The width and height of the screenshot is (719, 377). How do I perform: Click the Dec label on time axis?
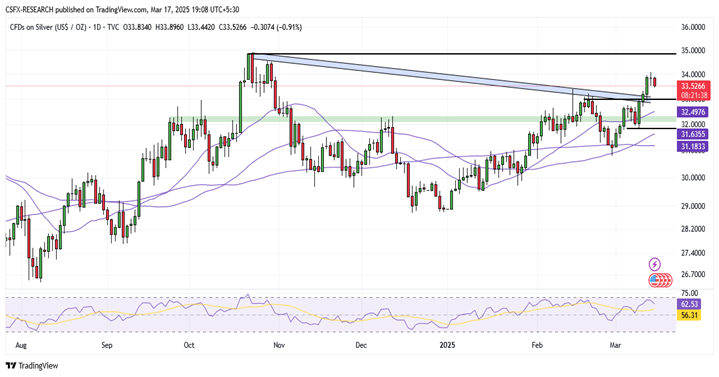(361, 345)
